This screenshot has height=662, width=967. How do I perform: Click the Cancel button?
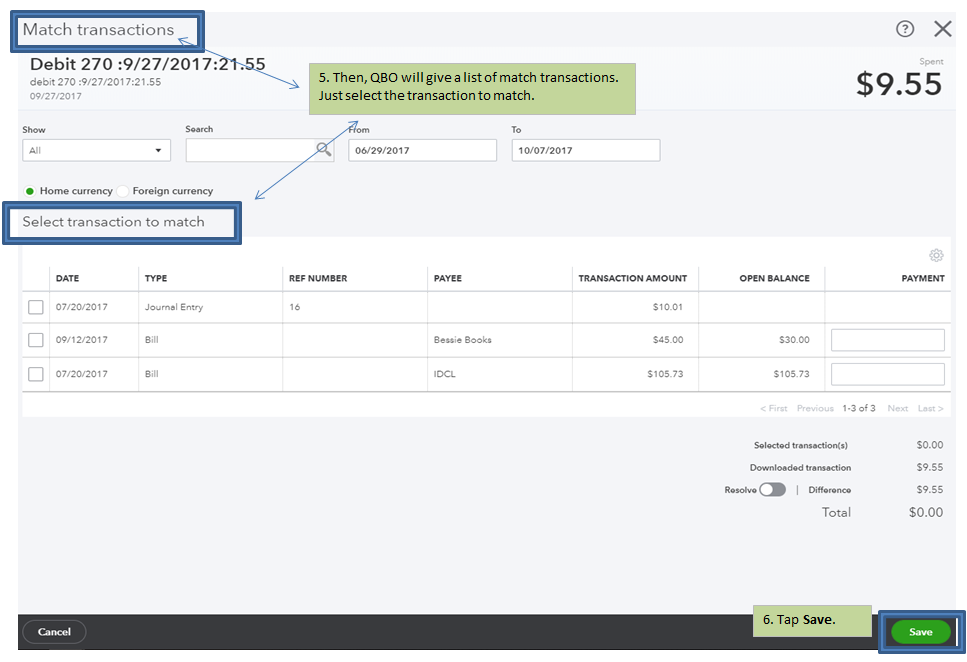[54, 632]
